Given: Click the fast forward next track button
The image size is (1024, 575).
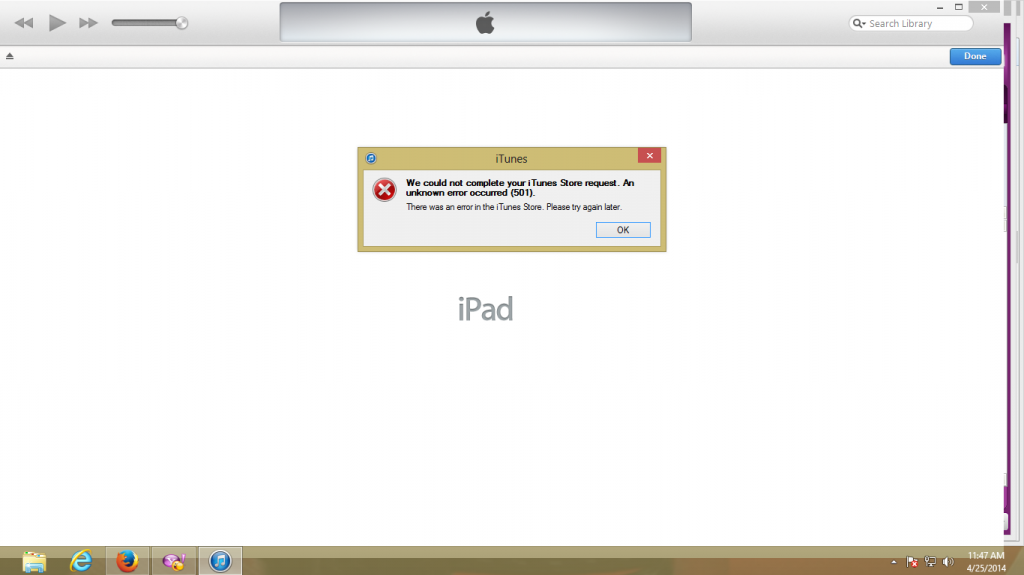Looking at the screenshot, I should (x=88, y=23).
